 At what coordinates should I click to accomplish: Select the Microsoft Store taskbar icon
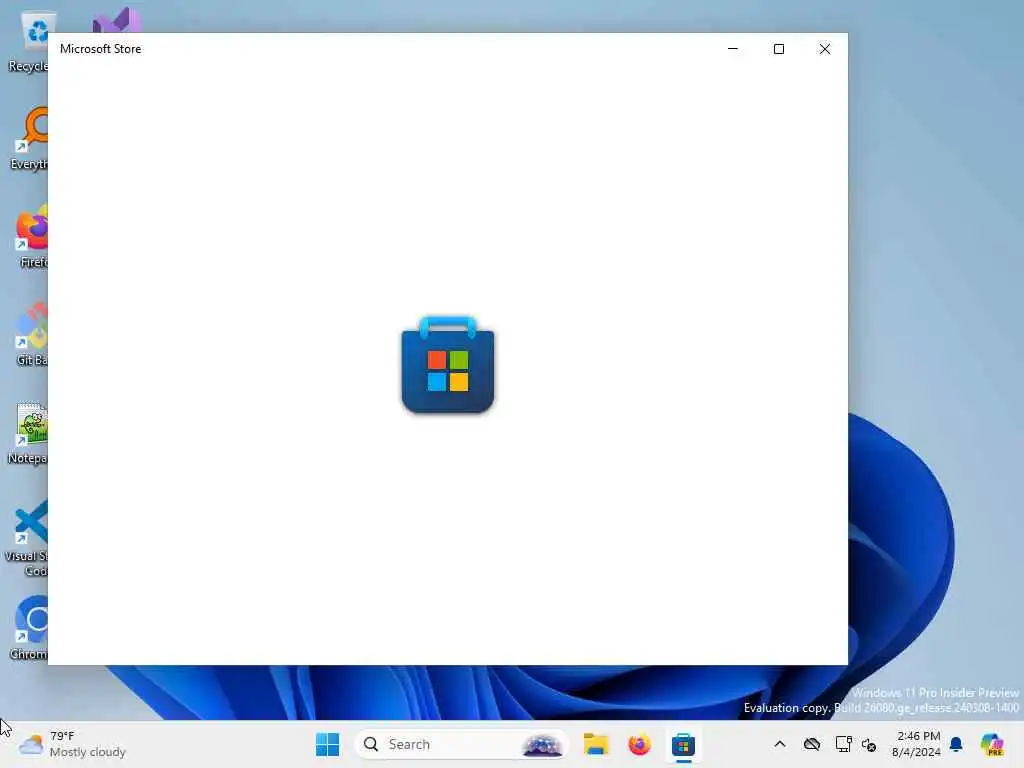click(683, 744)
